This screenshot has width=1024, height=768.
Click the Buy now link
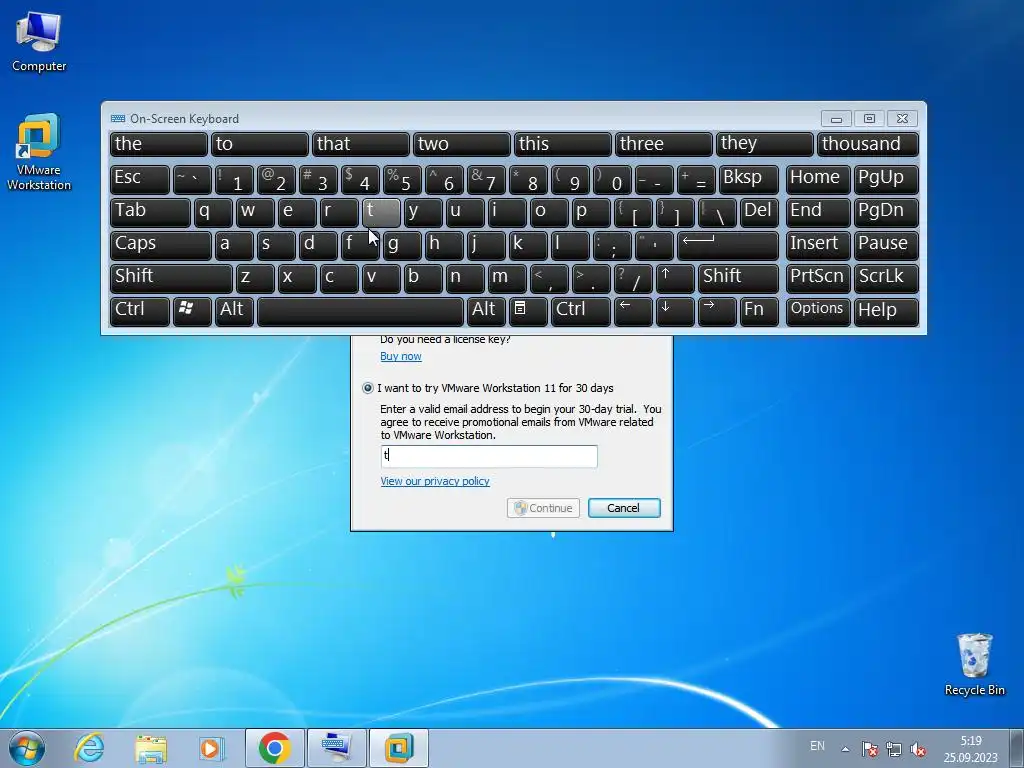(x=401, y=356)
